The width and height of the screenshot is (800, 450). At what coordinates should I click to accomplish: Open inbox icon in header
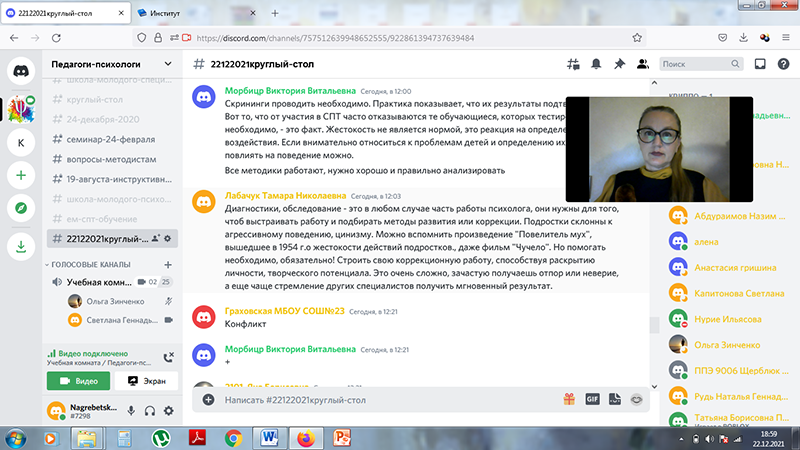coord(760,64)
